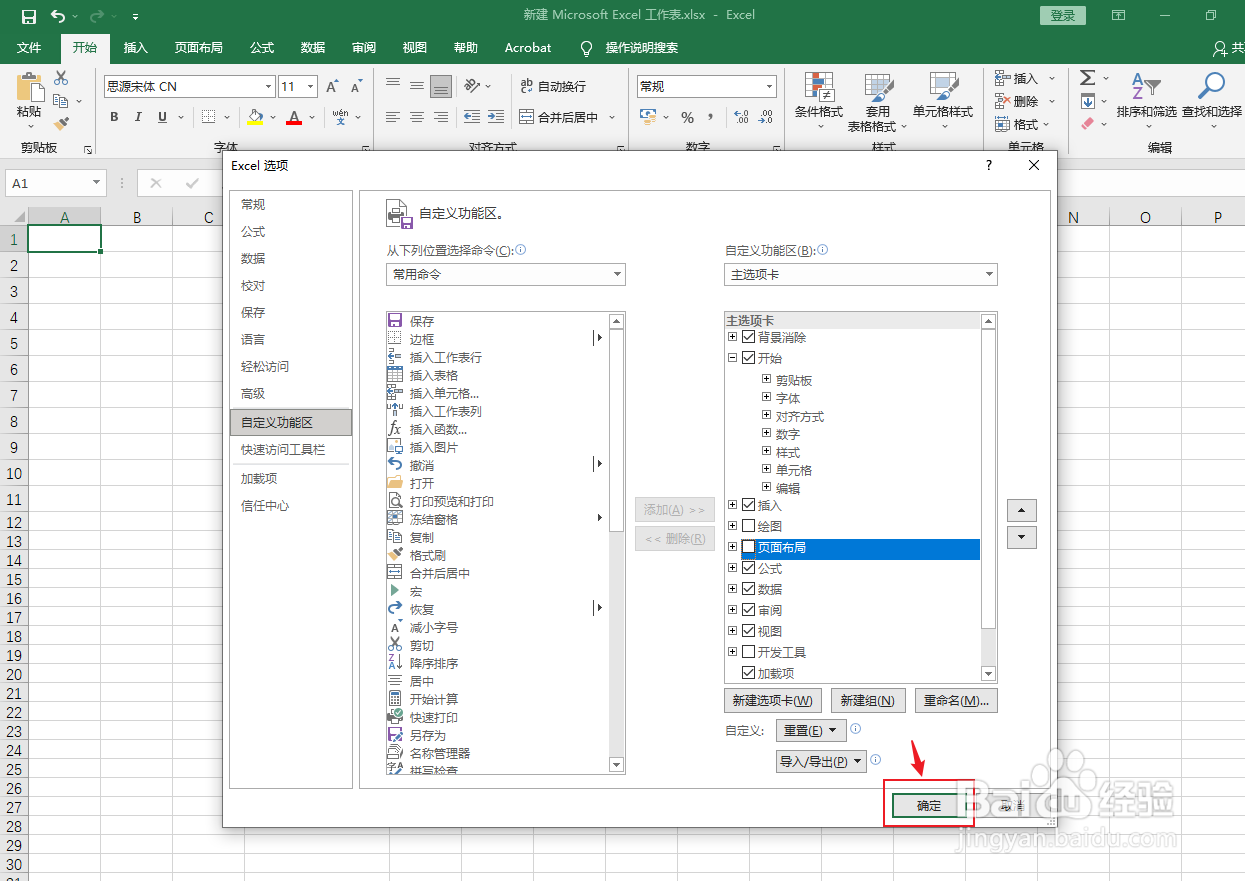Viewport: 1245px width, 881px height.
Task: Click the 新建组 button
Action: [x=868, y=700]
